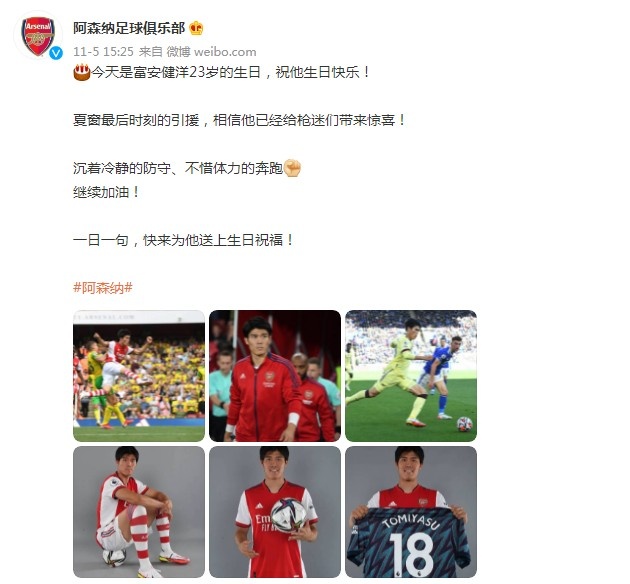Open the Arsenal crest profile avatar
Image resolution: width=630 pixels, height=584 pixels.
click(x=38, y=37)
